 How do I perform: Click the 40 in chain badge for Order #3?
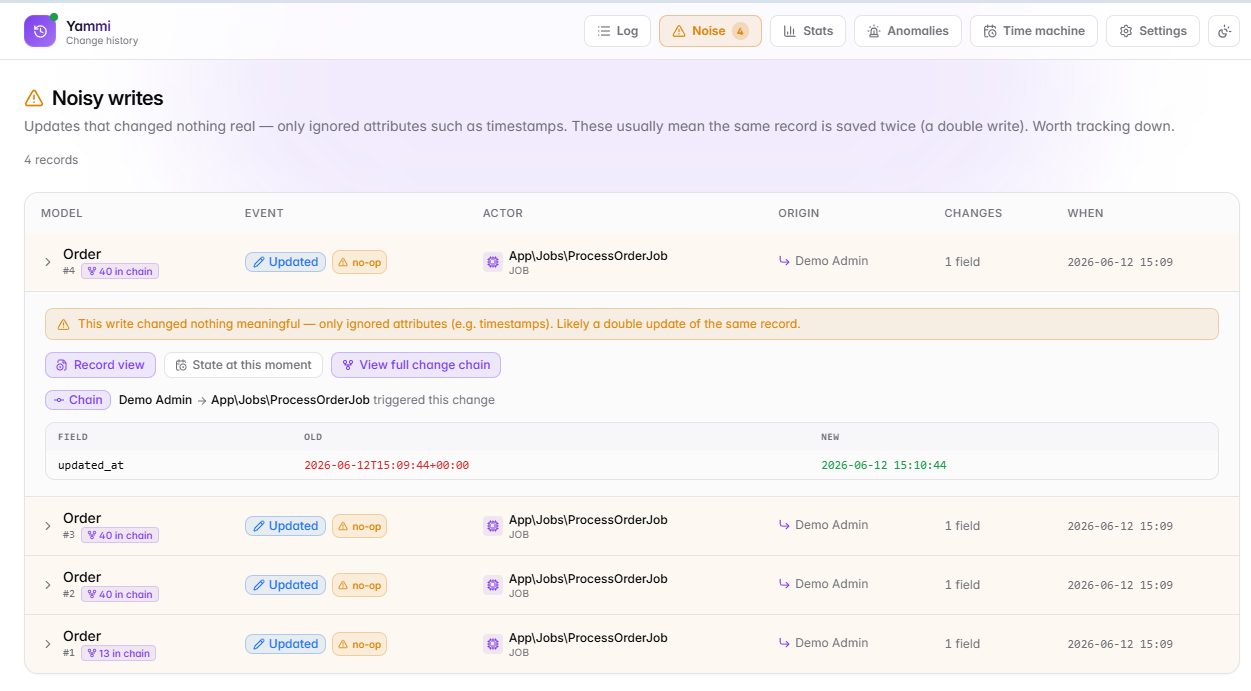(120, 535)
